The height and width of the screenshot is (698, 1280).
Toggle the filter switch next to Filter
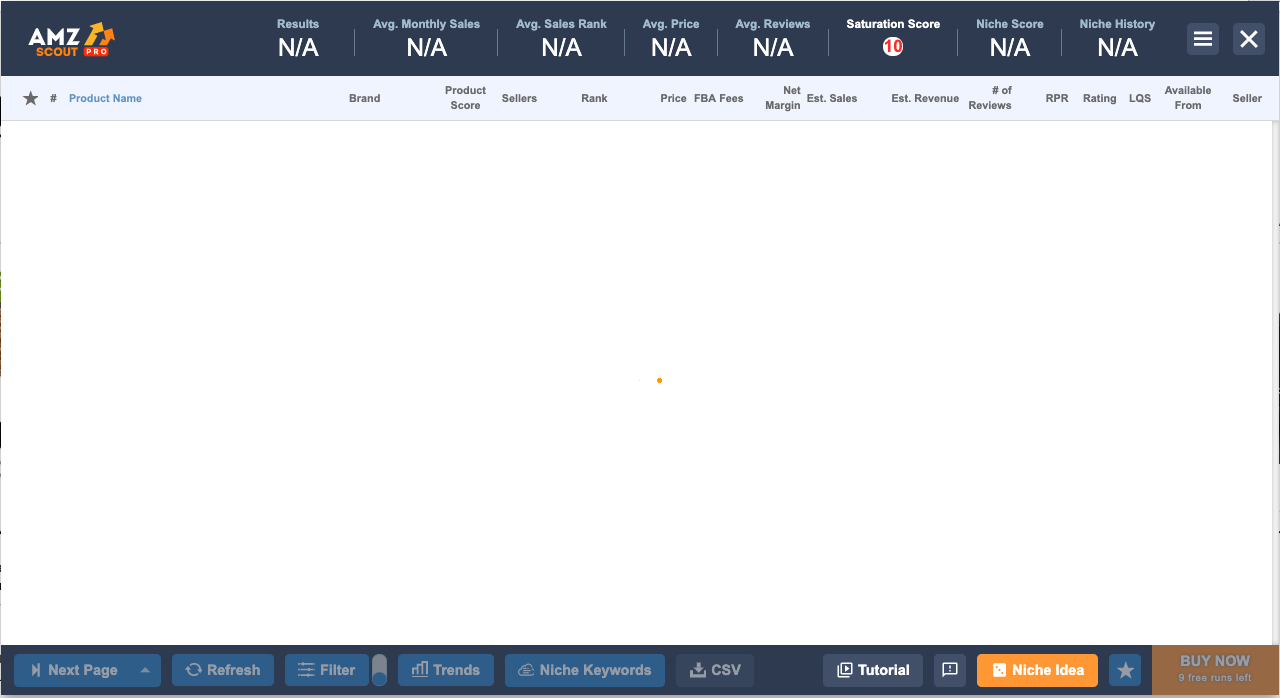click(379, 670)
